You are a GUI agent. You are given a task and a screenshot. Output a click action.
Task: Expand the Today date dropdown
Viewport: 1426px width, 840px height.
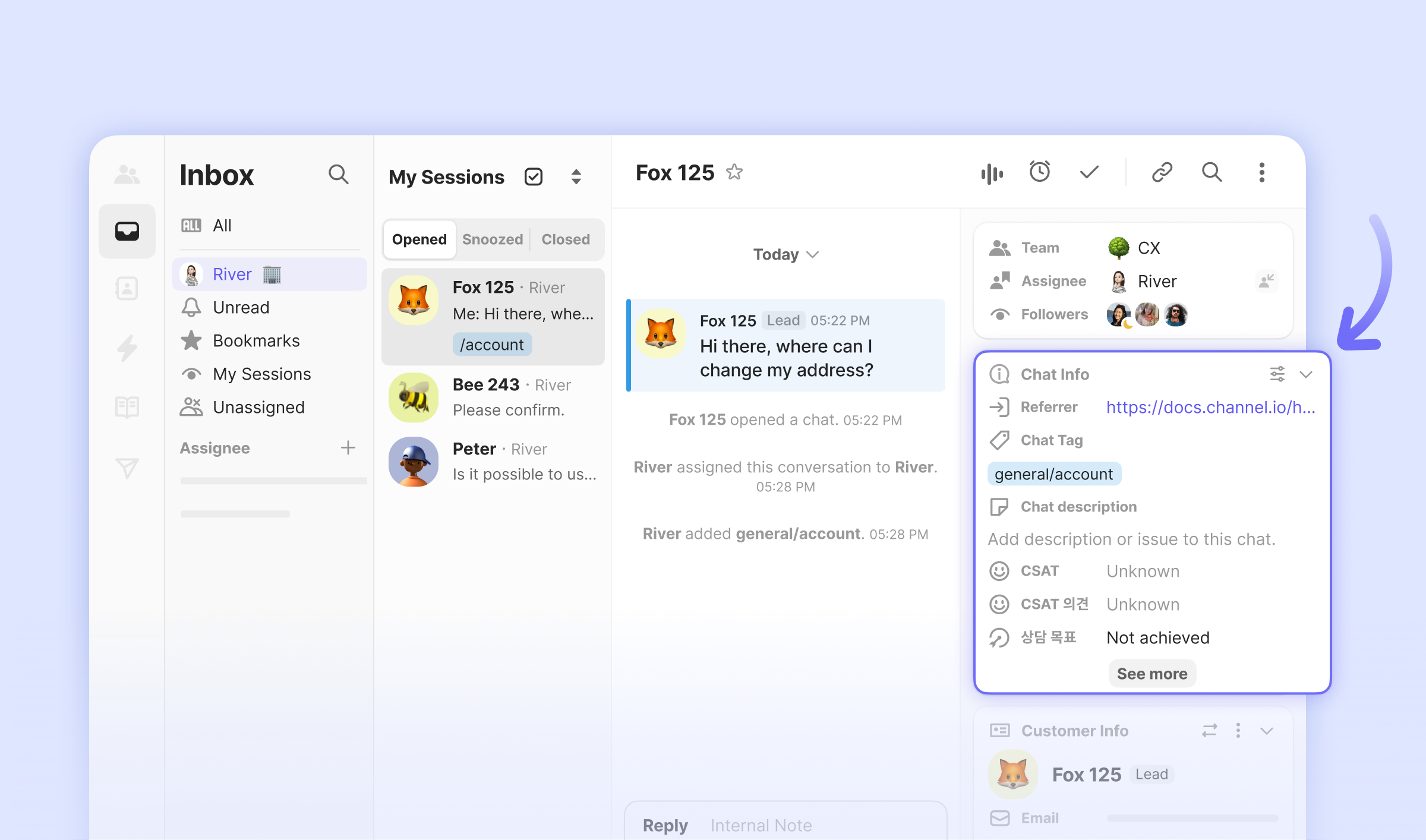click(785, 254)
